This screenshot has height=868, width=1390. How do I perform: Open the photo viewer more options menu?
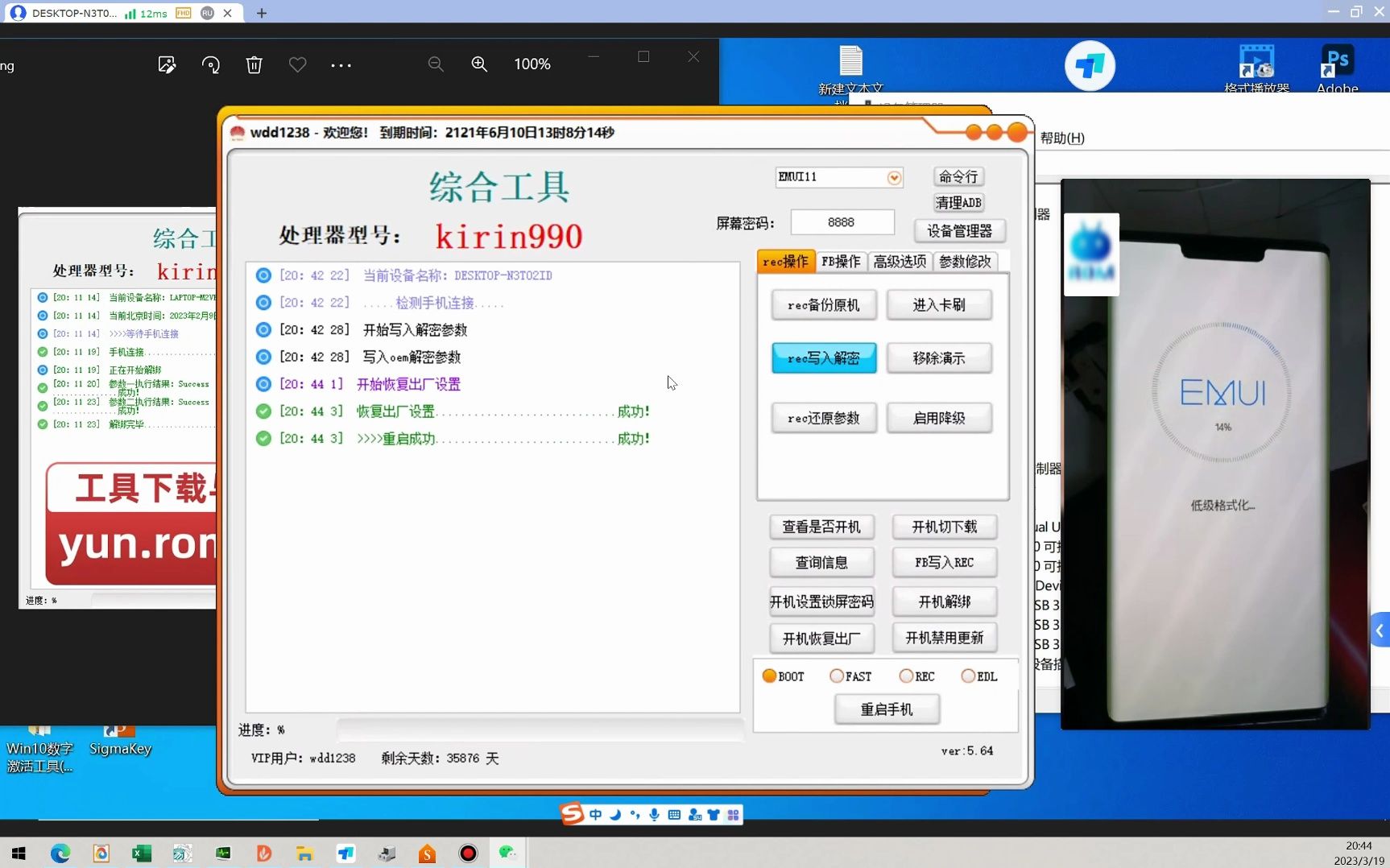click(341, 65)
